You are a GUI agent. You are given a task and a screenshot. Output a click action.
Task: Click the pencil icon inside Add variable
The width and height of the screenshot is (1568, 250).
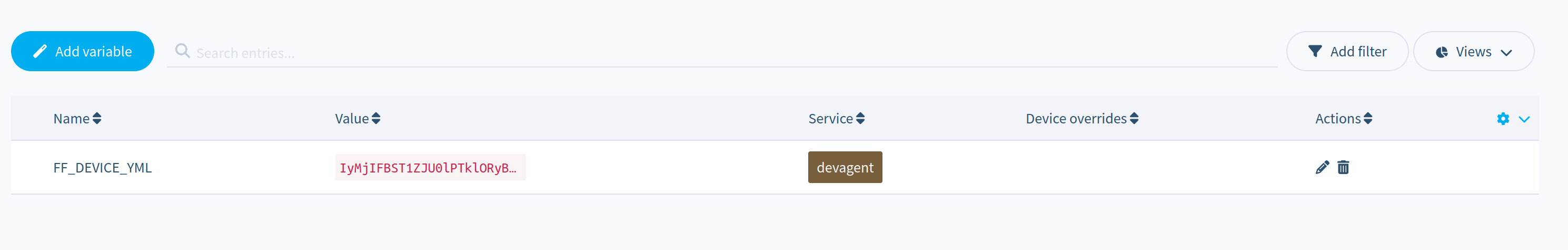40,51
